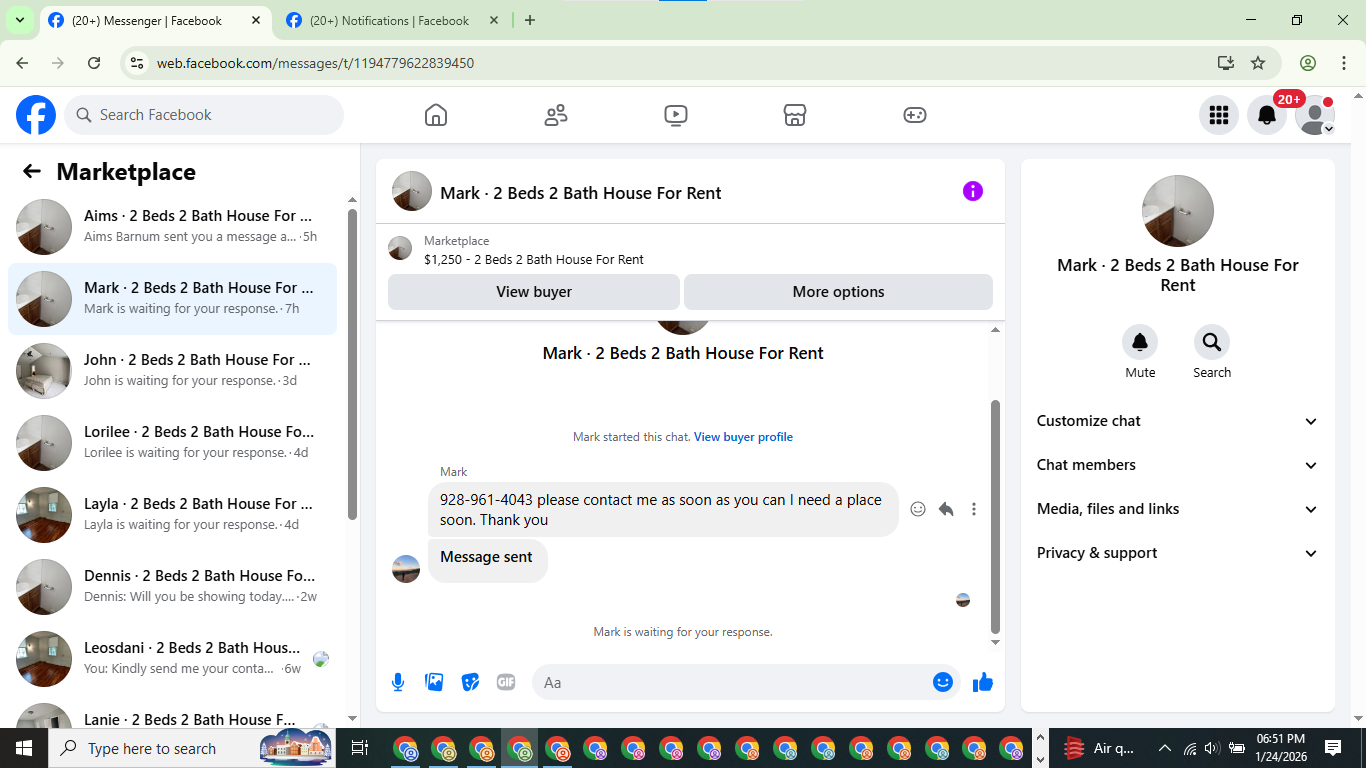The image size is (1366, 768).
Task: Expand Media, files and links section
Action: tap(1178, 509)
